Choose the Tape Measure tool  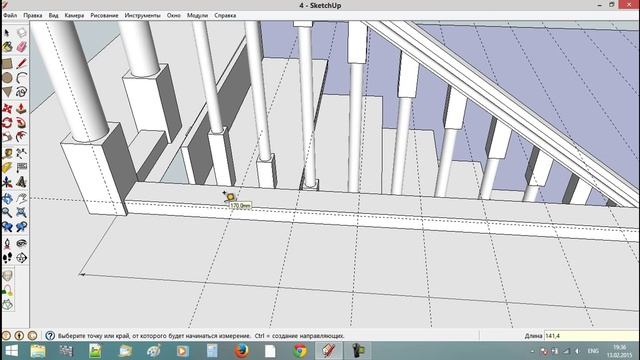[7, 153]
